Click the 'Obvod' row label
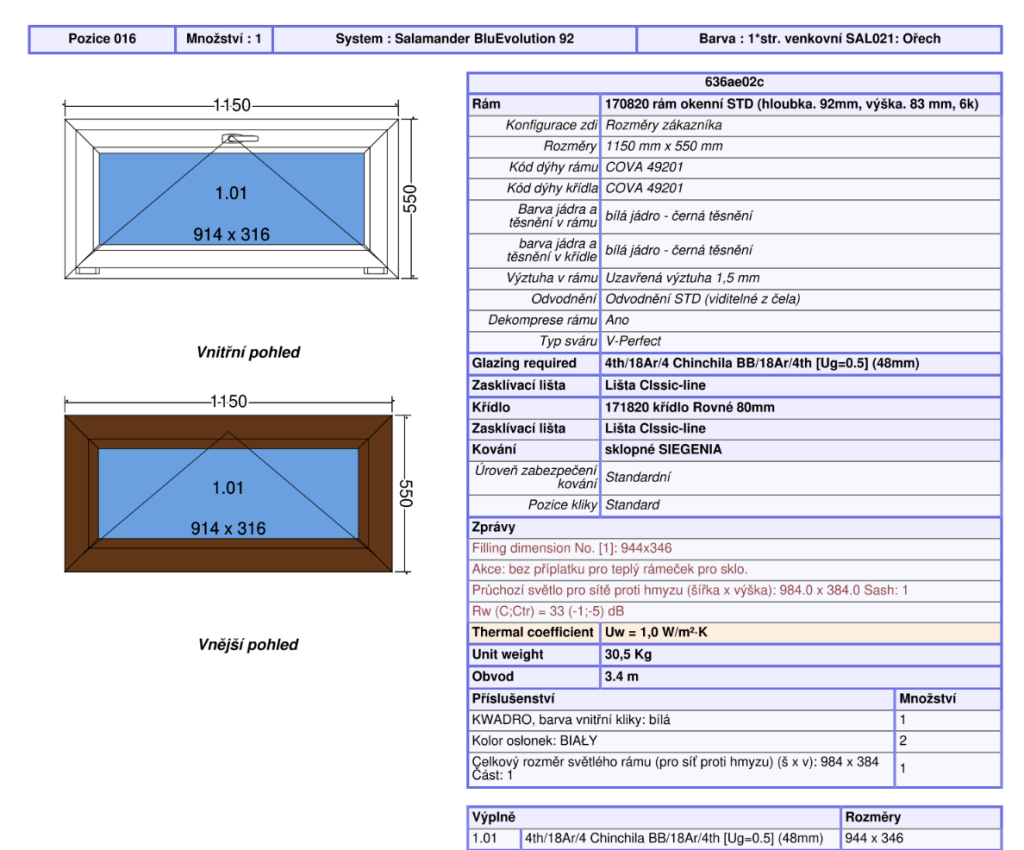Viewport: 1024px width, 850px height. point(492,676)
